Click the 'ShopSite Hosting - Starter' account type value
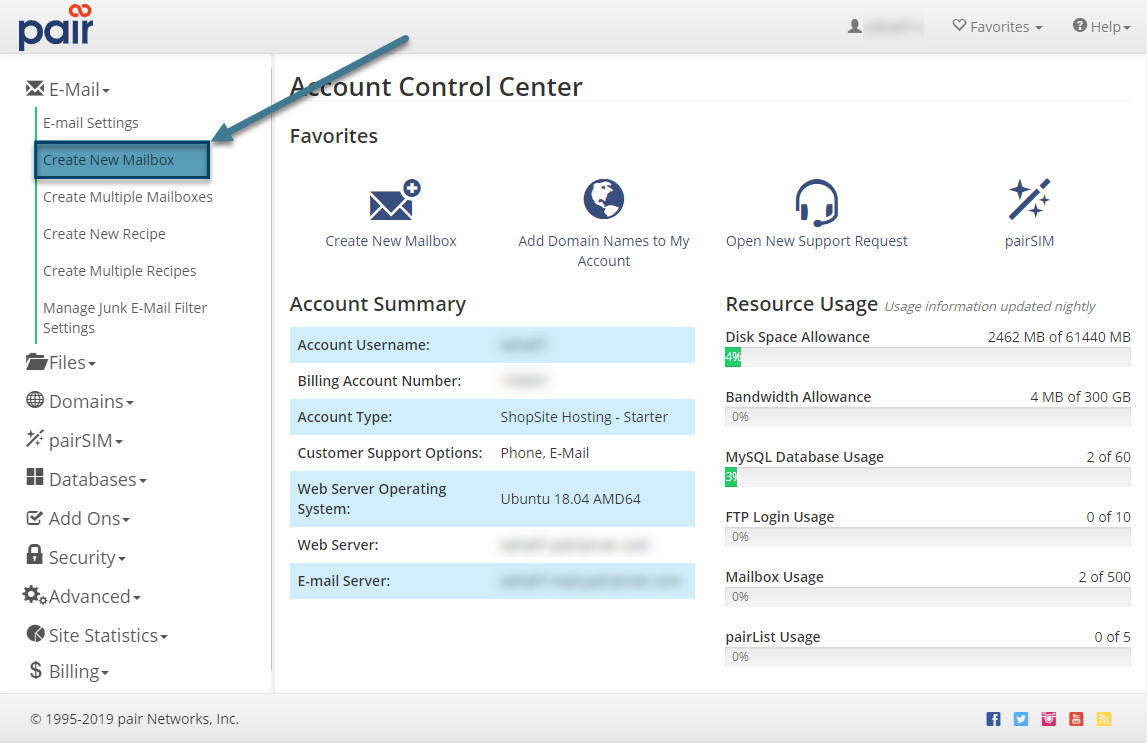The image size is (1147, 743). click(x=584, y=417)
